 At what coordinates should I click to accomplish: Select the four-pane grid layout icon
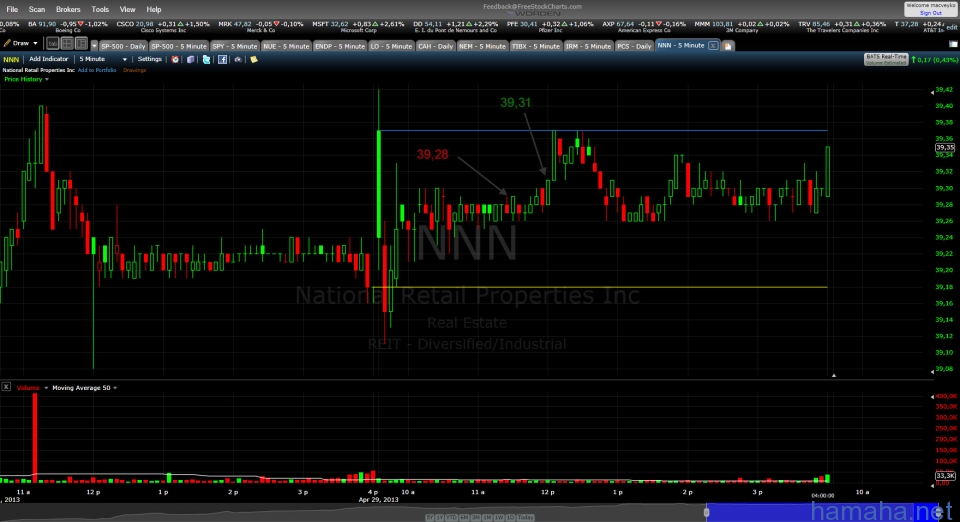pyautogui.click(x=67, y=43)
